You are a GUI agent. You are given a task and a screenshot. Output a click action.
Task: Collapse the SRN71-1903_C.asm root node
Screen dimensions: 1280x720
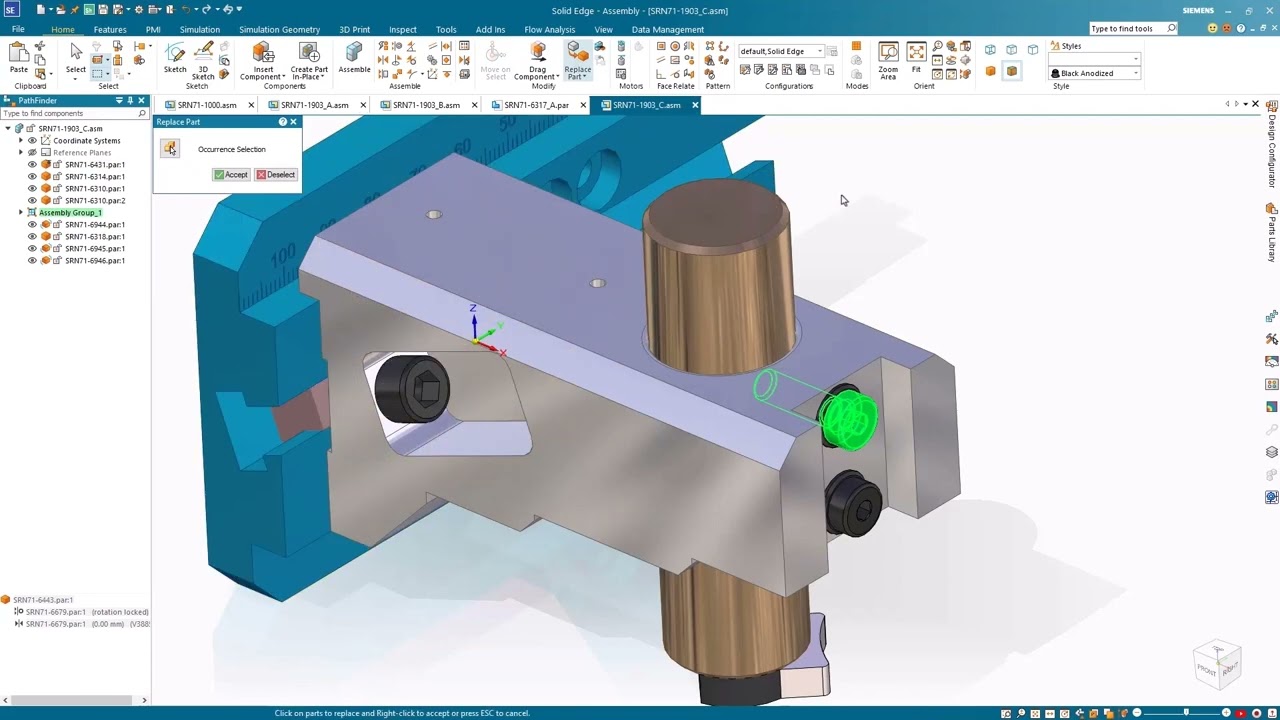click(8, 129)
